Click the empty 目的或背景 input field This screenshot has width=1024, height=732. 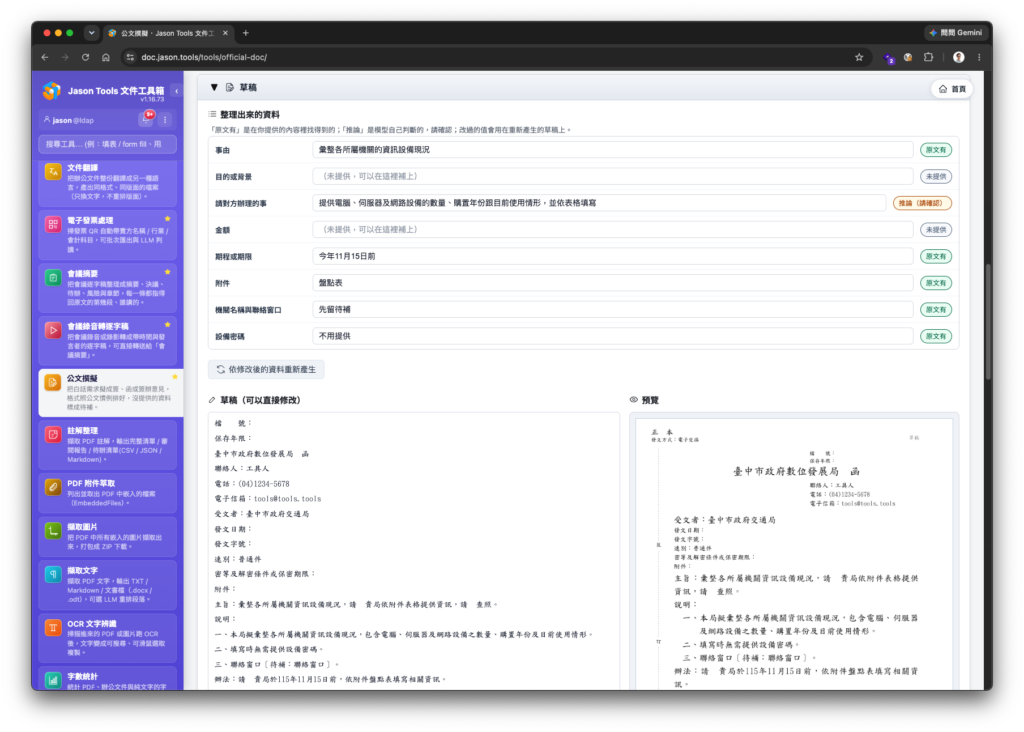click(612, 176)
